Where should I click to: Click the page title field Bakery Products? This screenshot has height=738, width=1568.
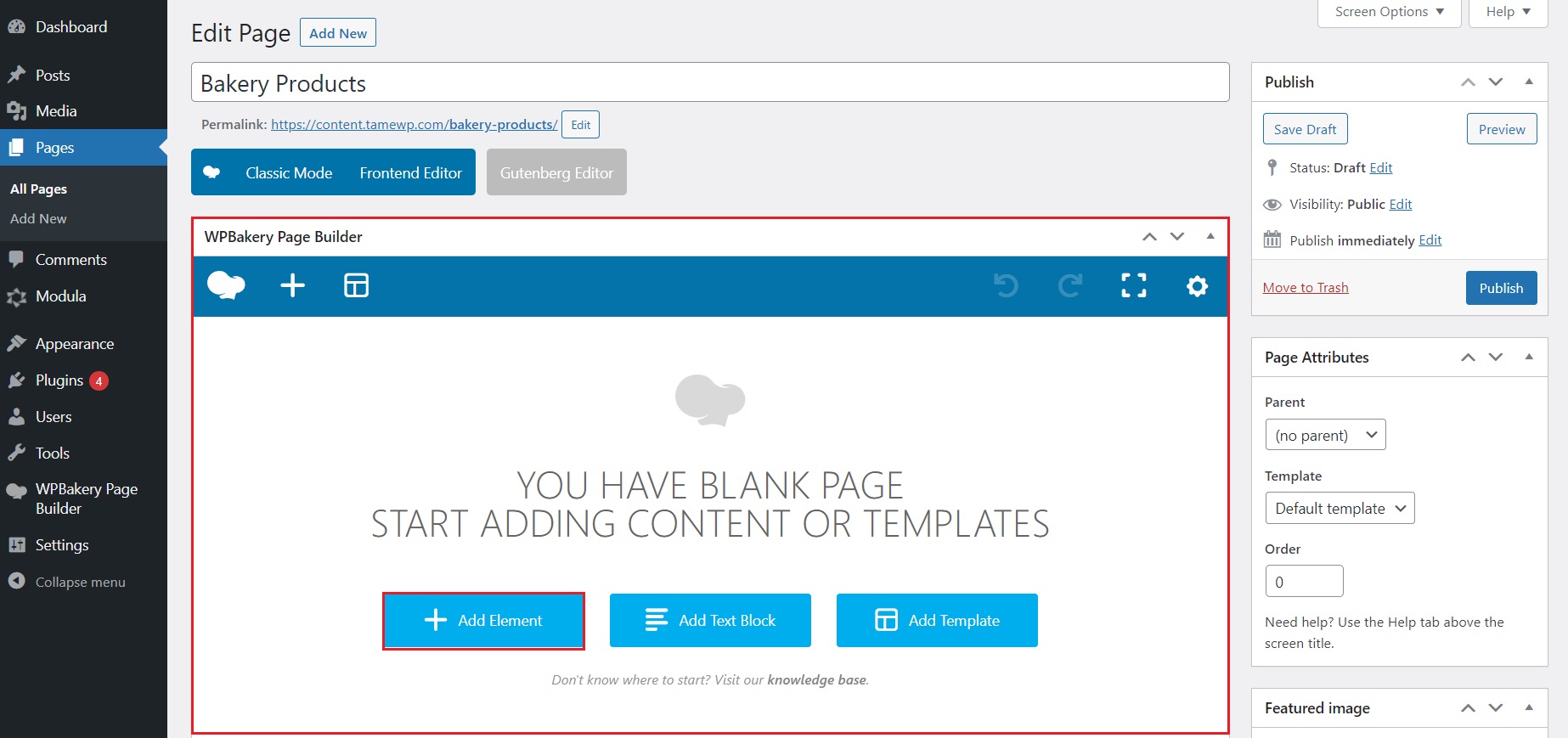coord(710,82)
